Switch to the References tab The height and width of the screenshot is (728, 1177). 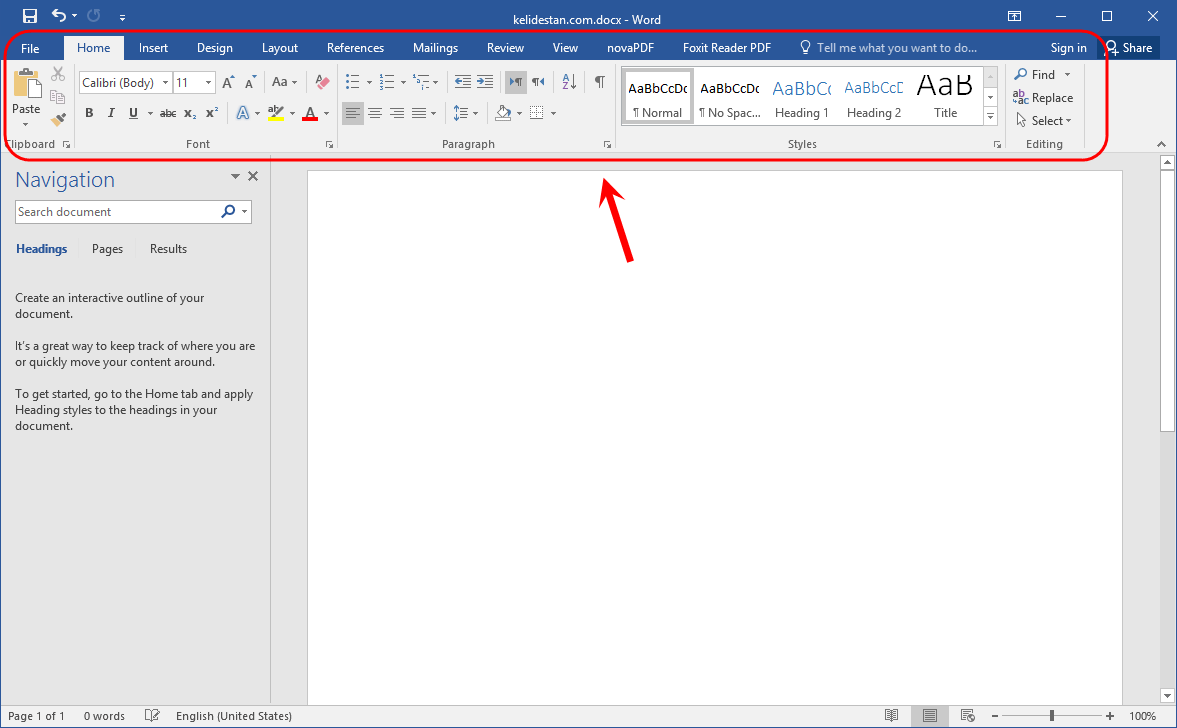(355, 48)
